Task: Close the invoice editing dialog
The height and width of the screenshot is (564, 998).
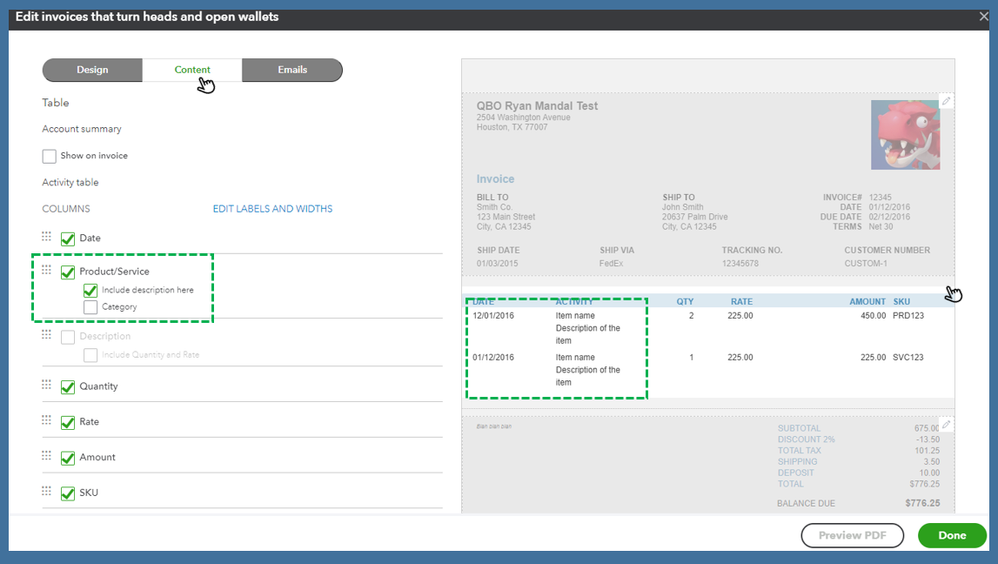Action: click(x=983, y=17)
